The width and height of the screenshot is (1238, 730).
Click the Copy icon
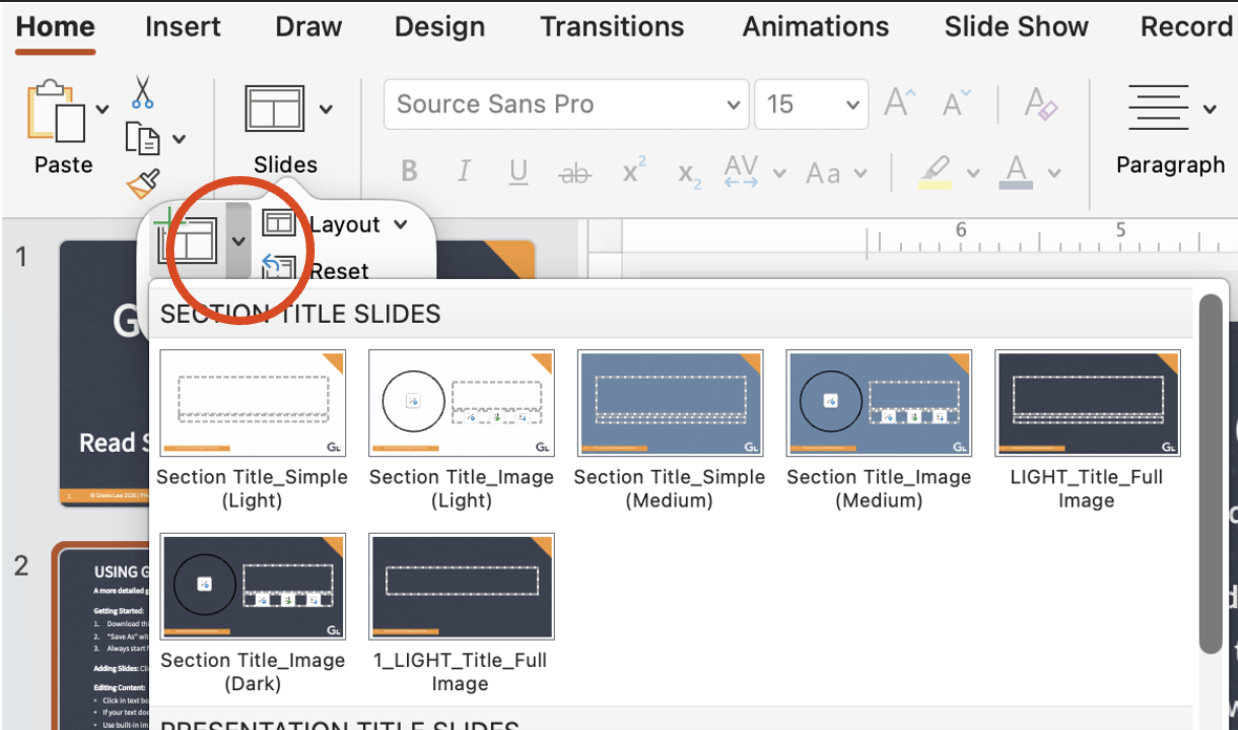[142, 138]
